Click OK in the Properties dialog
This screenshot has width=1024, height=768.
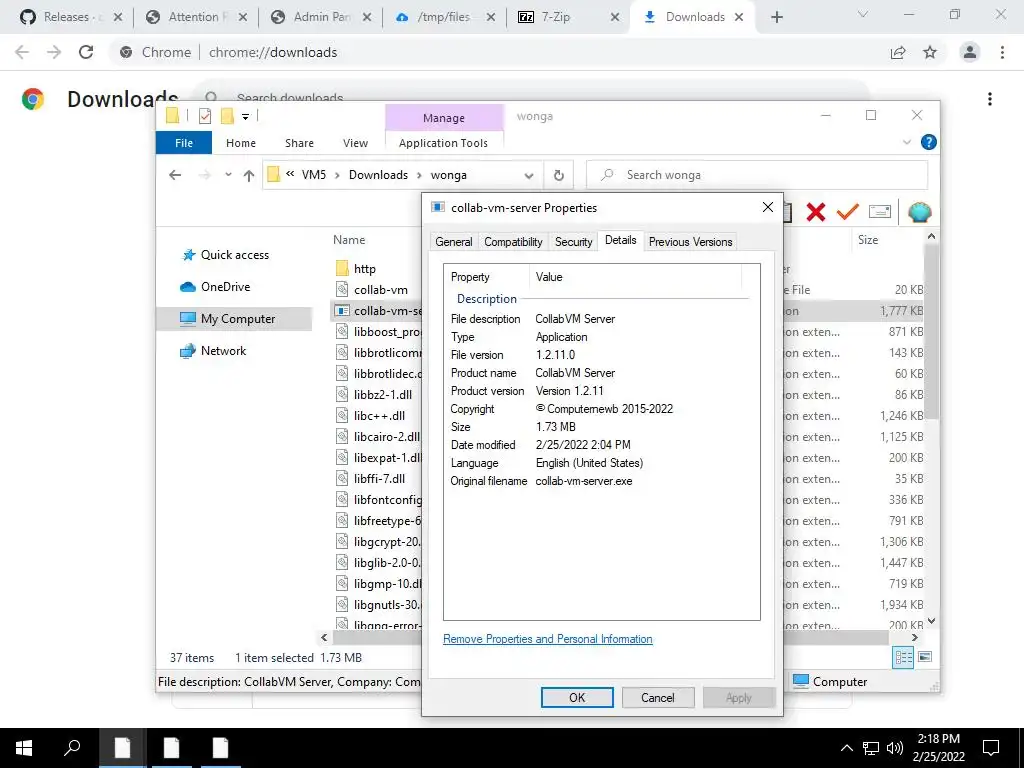[577, 697]
